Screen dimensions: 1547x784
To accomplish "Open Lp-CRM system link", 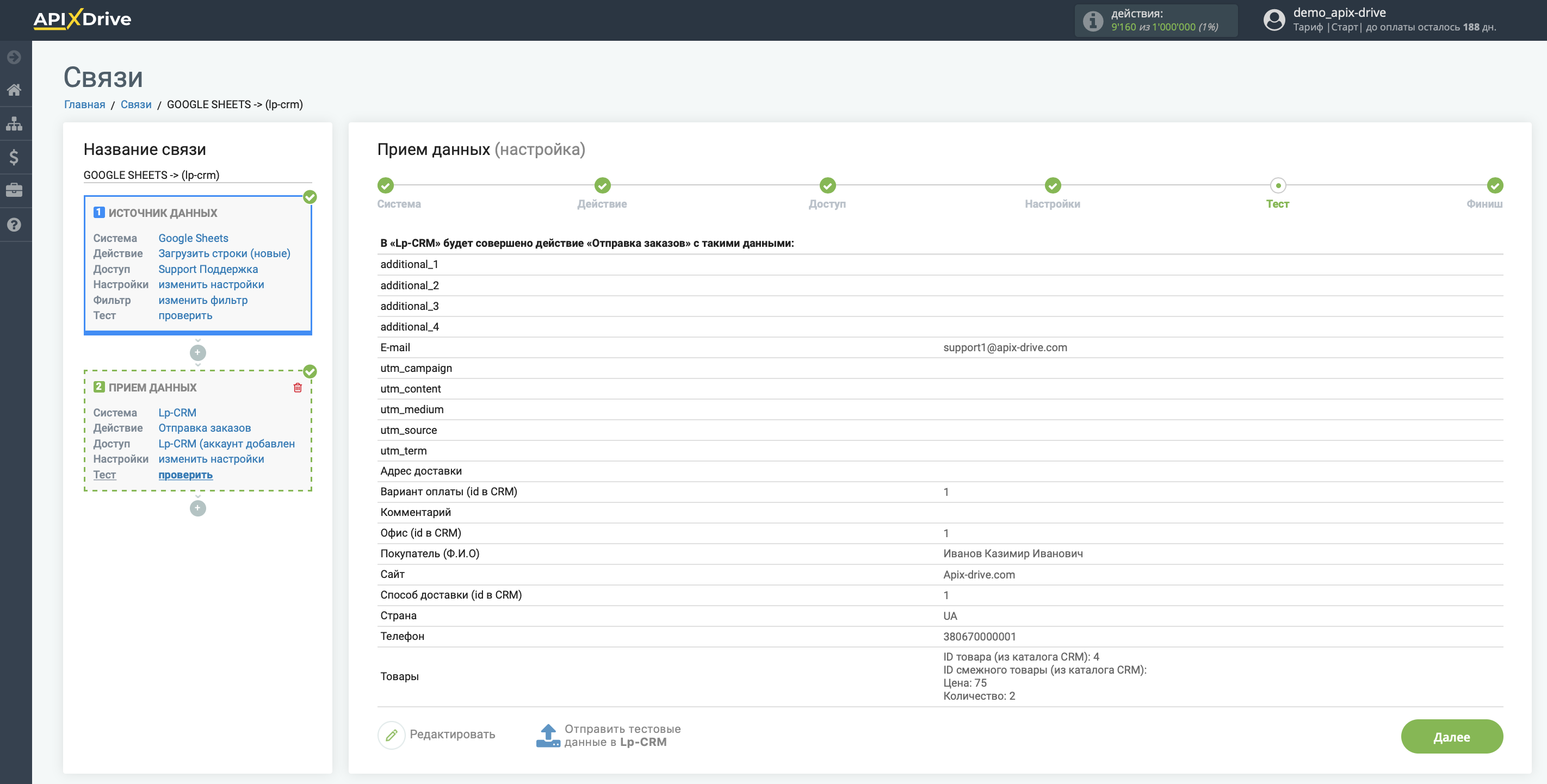I will coord(177,413).
